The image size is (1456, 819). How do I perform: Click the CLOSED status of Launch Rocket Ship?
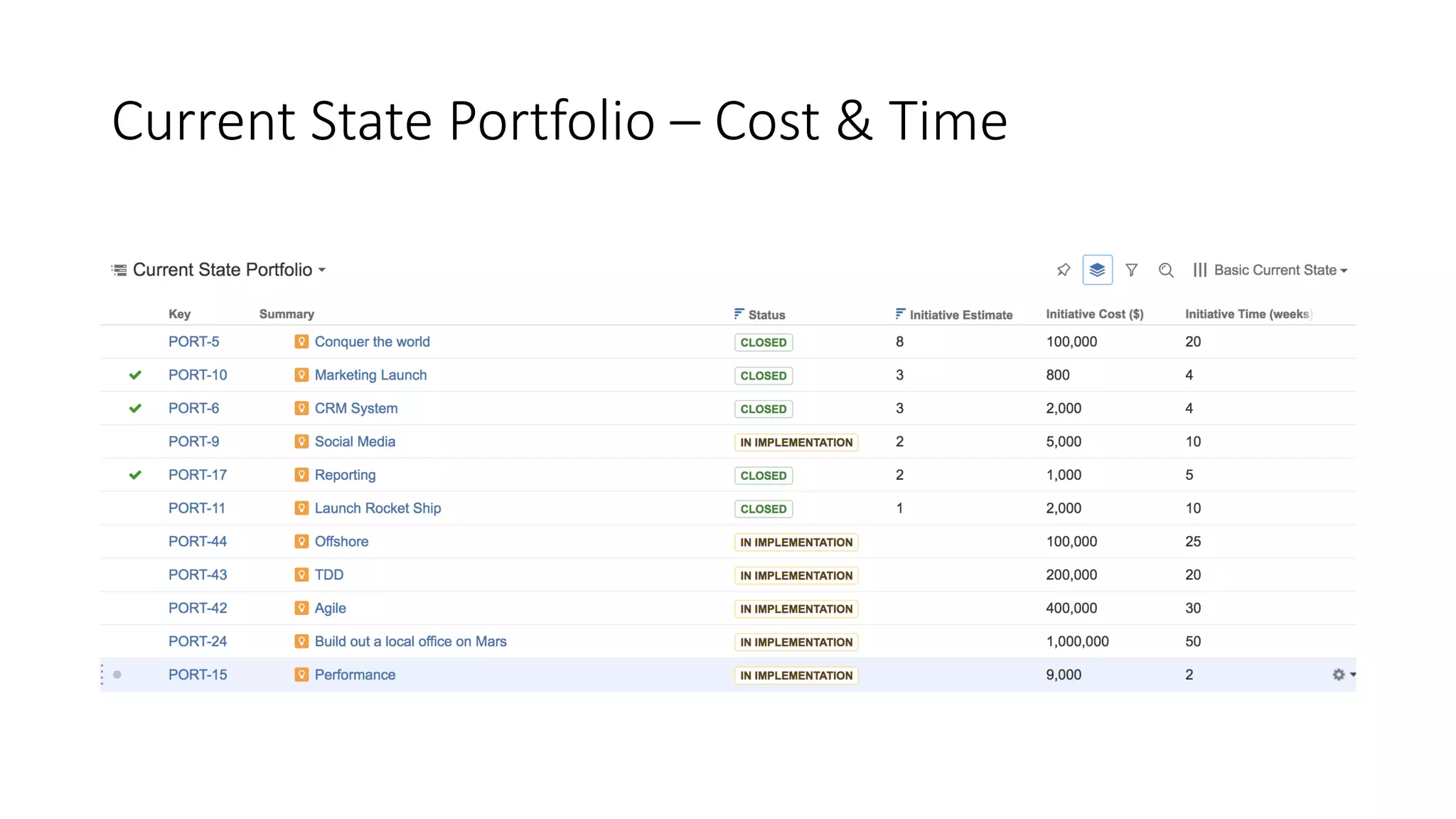click(764, 509)
